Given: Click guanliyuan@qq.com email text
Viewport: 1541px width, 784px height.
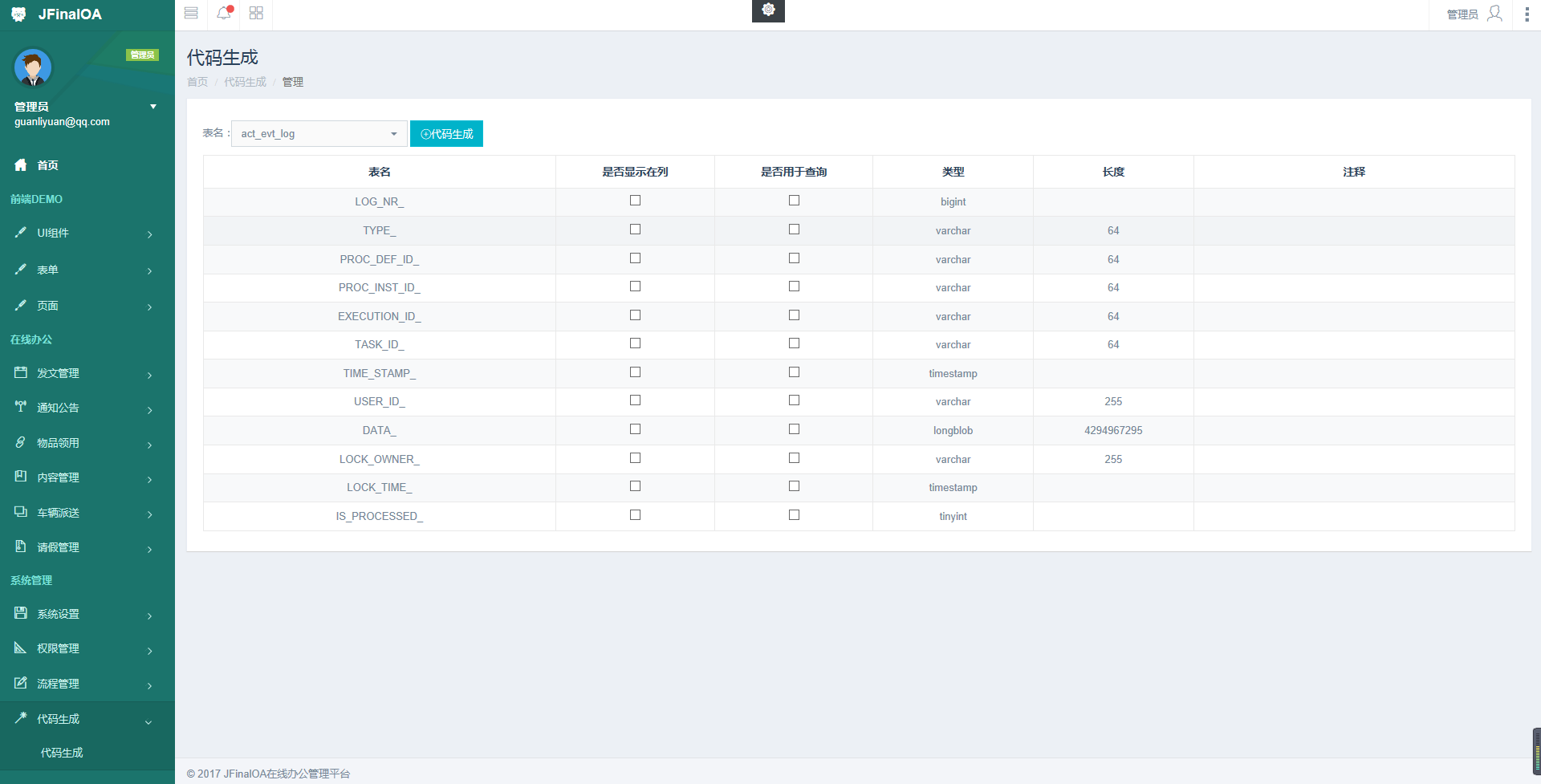Looking at the screenshot, I should [x=62, y=122].
